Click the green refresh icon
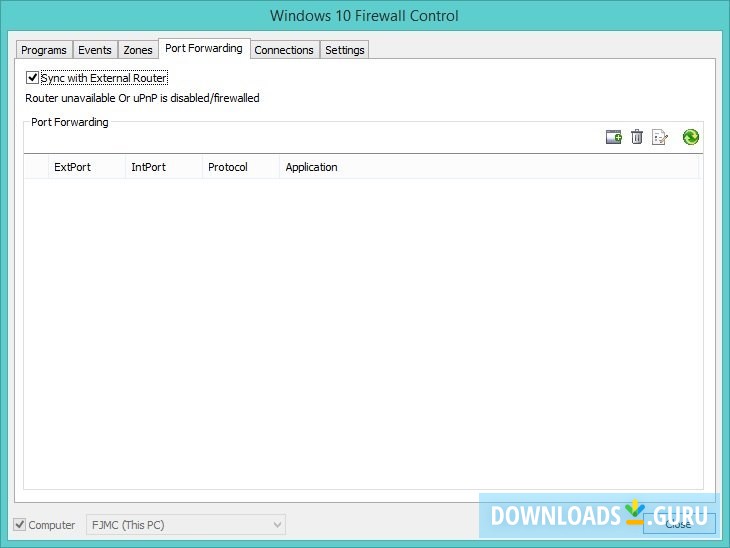This screenshot has width=730, height=548. tap(690, 137)
